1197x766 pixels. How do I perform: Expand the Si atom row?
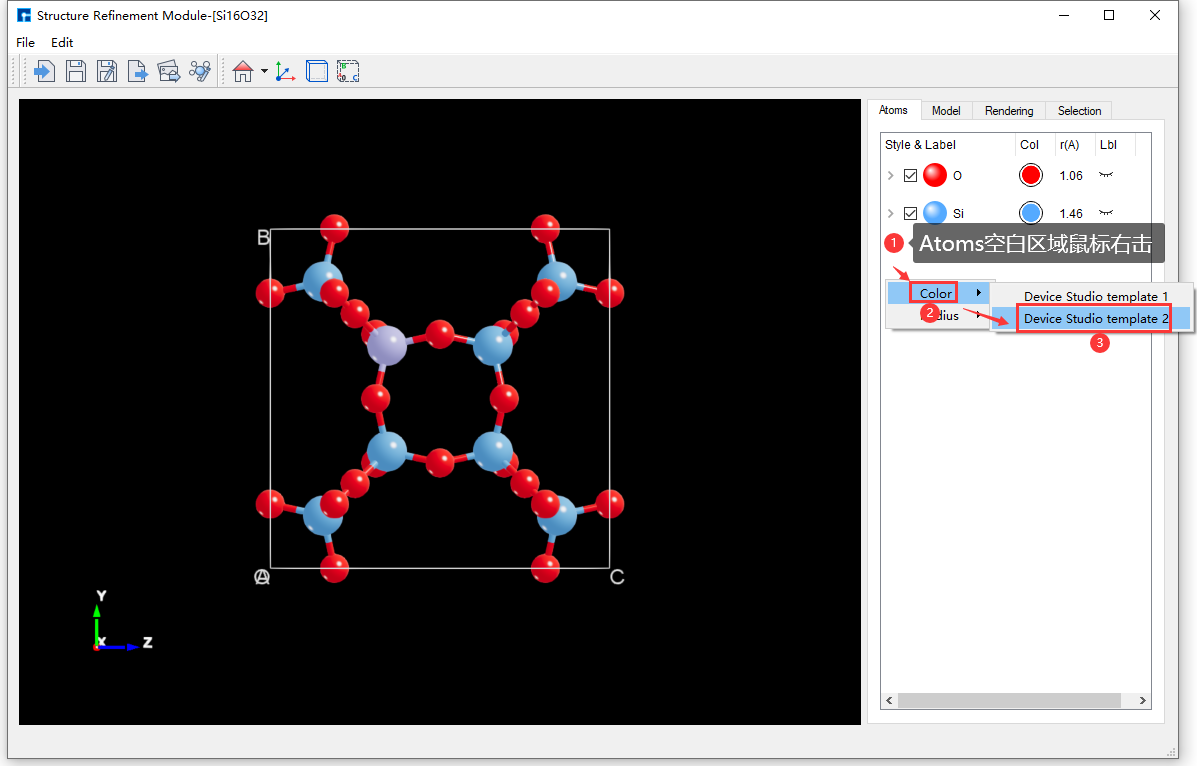pyautogui.click(x=890, y=213)
